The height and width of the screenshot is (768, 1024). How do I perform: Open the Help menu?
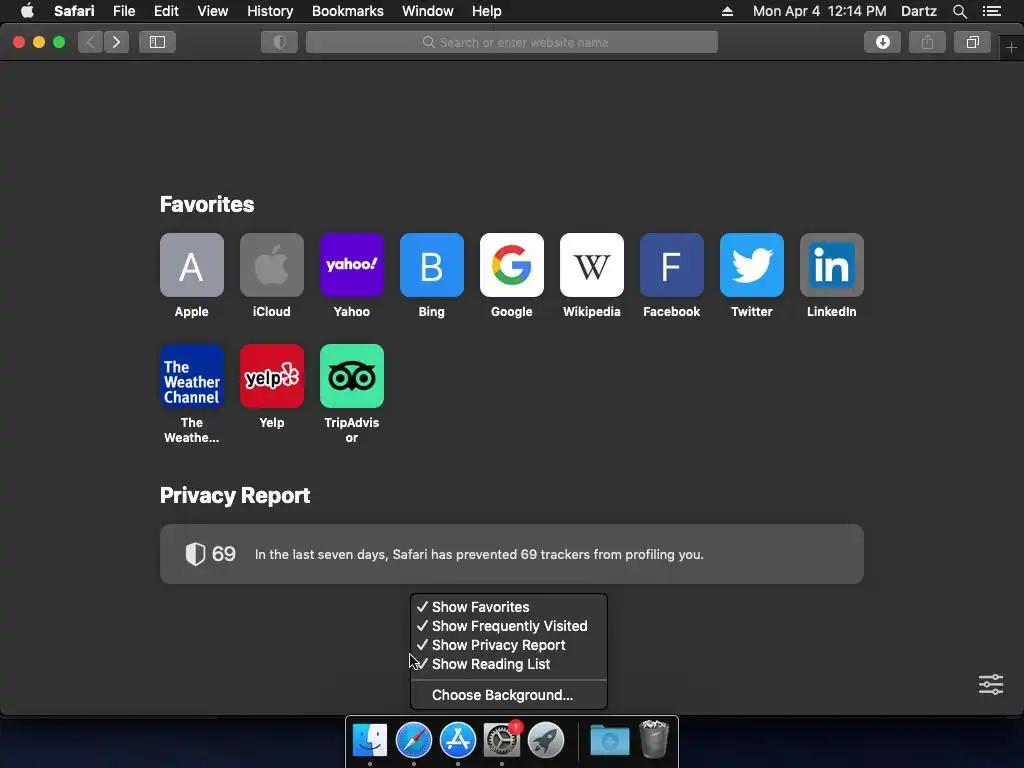point(487,11)
